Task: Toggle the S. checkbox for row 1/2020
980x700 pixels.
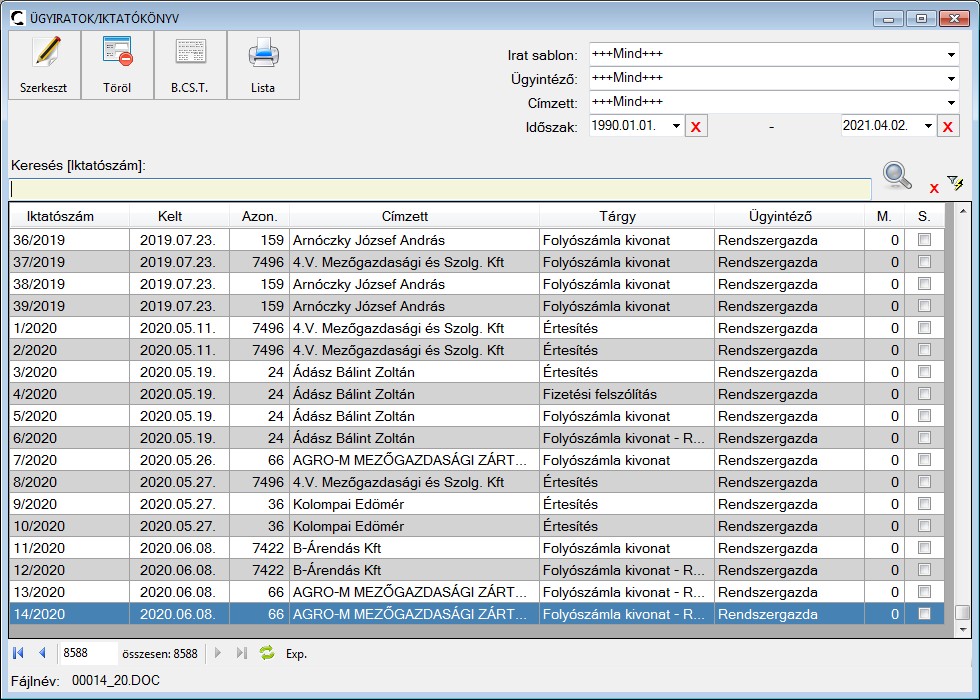Action: [924, 328]
